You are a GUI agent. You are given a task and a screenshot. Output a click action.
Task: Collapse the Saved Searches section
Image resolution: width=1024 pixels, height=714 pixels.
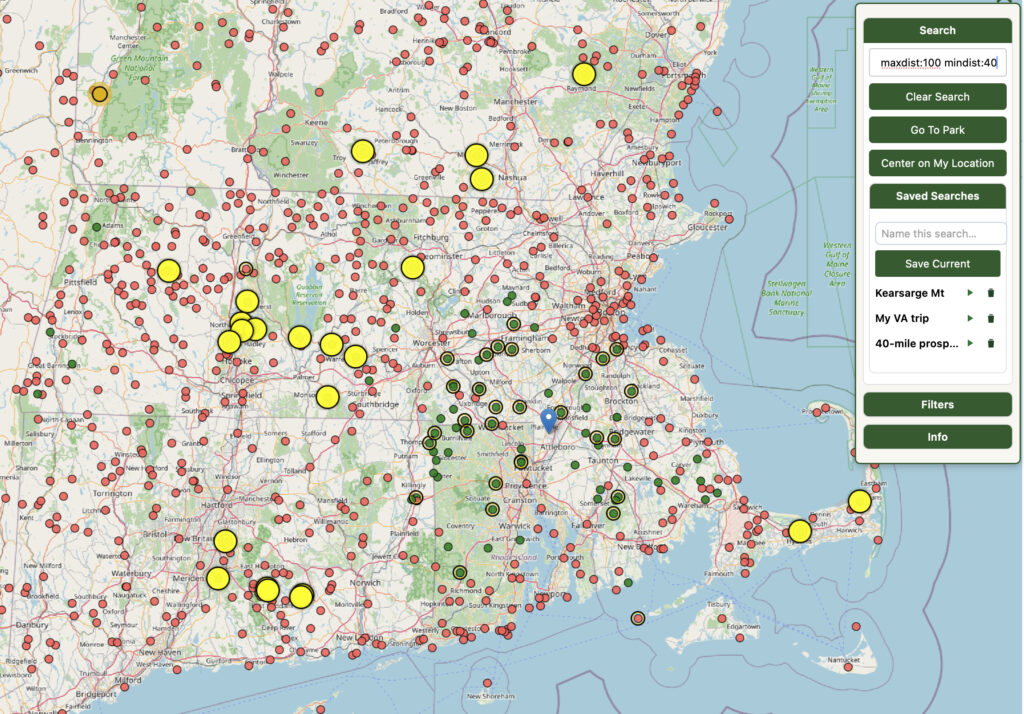[937, 196]
